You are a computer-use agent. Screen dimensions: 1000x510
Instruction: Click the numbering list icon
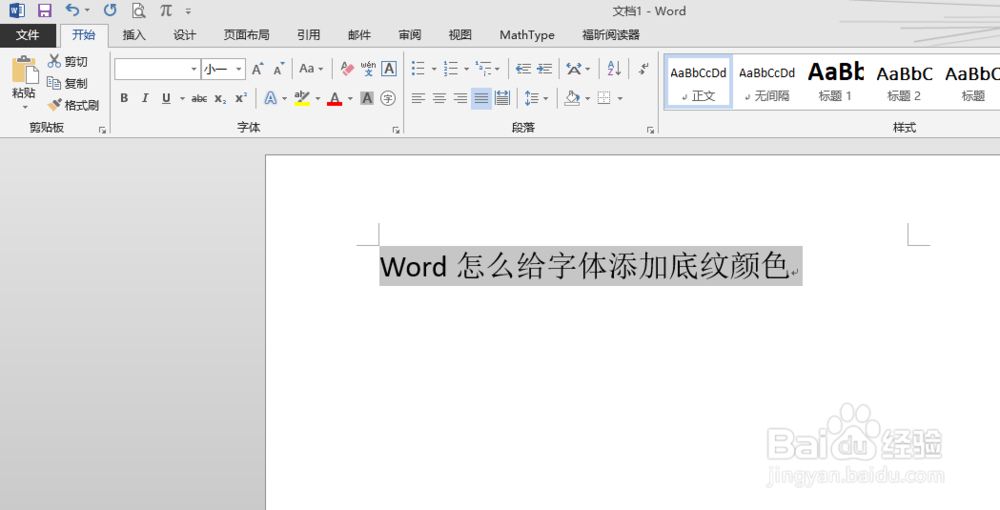click(451, 68)
